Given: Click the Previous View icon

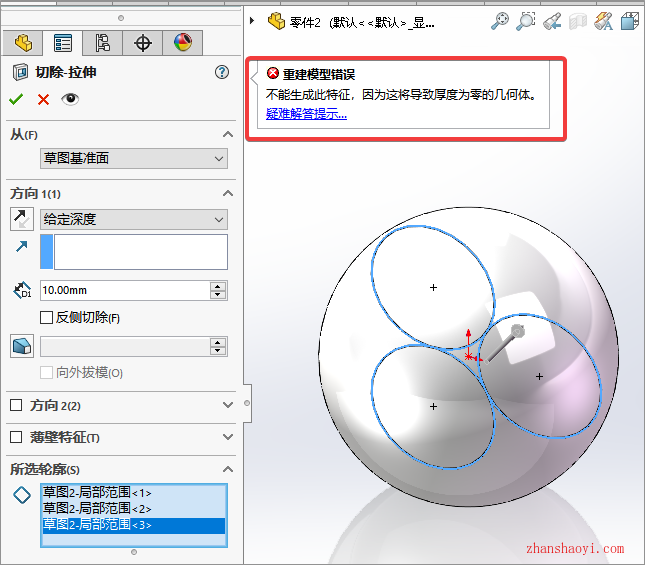Looking at the screenshot, I should 552,21.
